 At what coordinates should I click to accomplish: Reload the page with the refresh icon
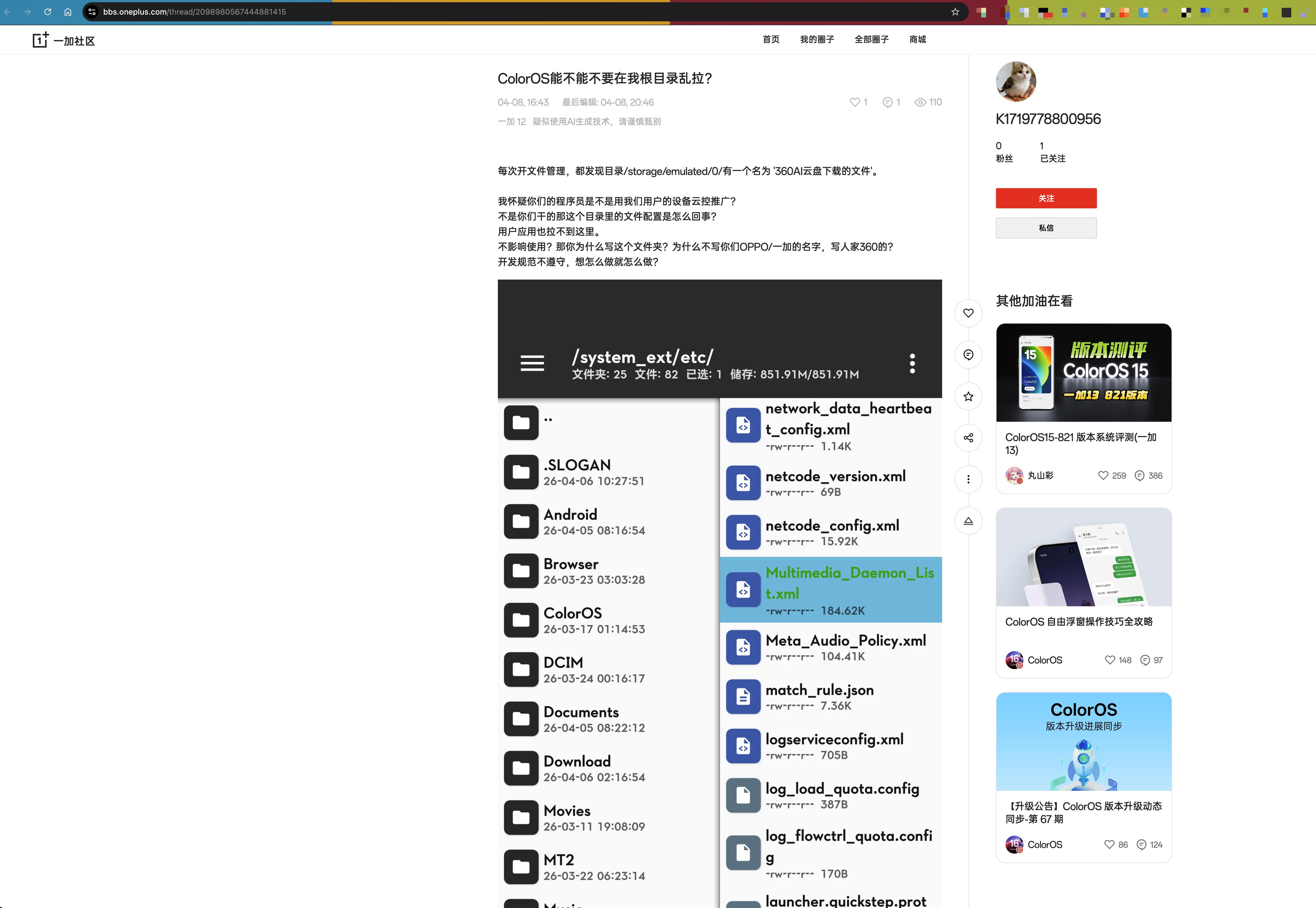[x=48, y=11]
